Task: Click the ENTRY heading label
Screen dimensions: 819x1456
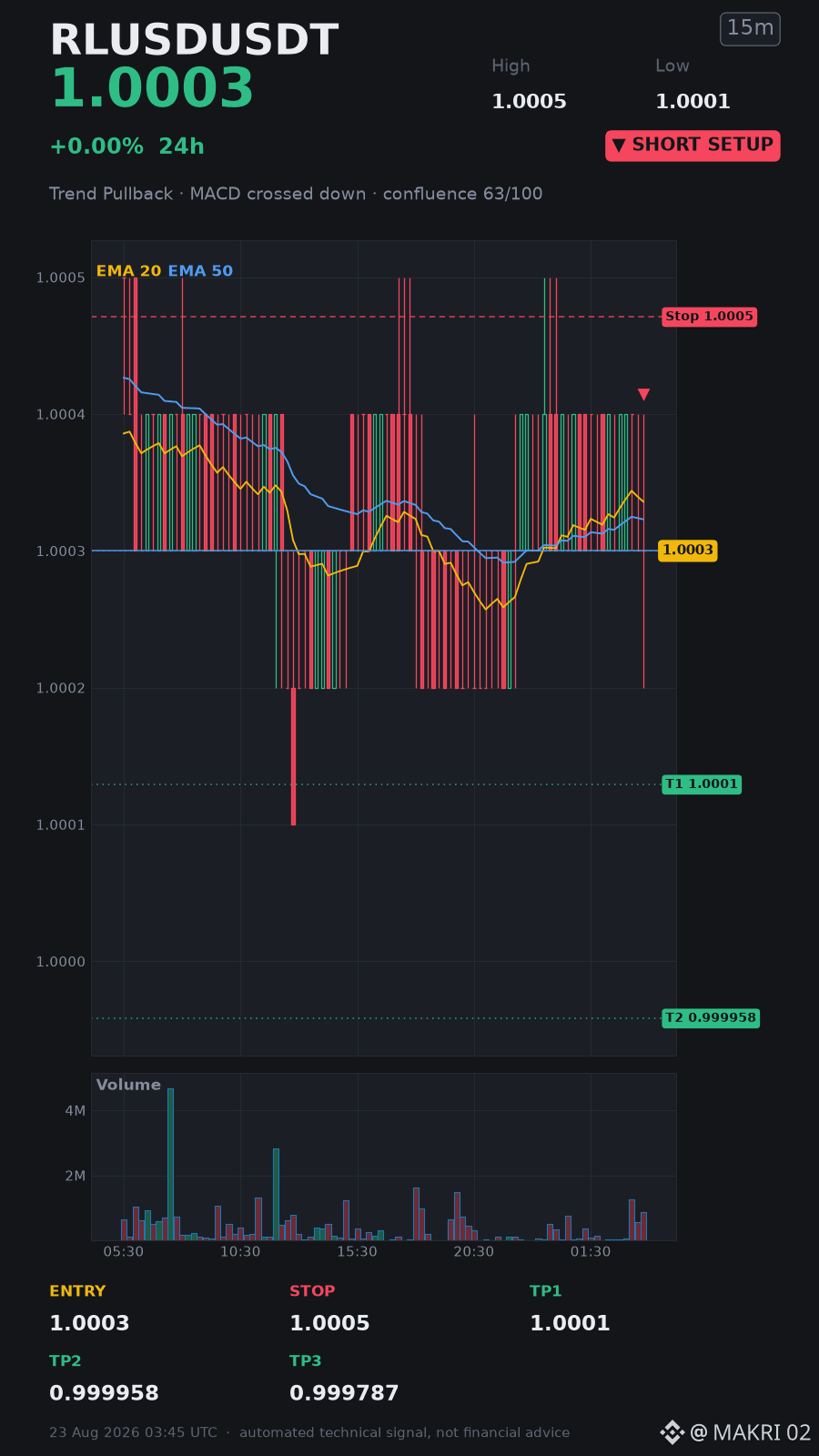Action: click(x=77, y=1291)
